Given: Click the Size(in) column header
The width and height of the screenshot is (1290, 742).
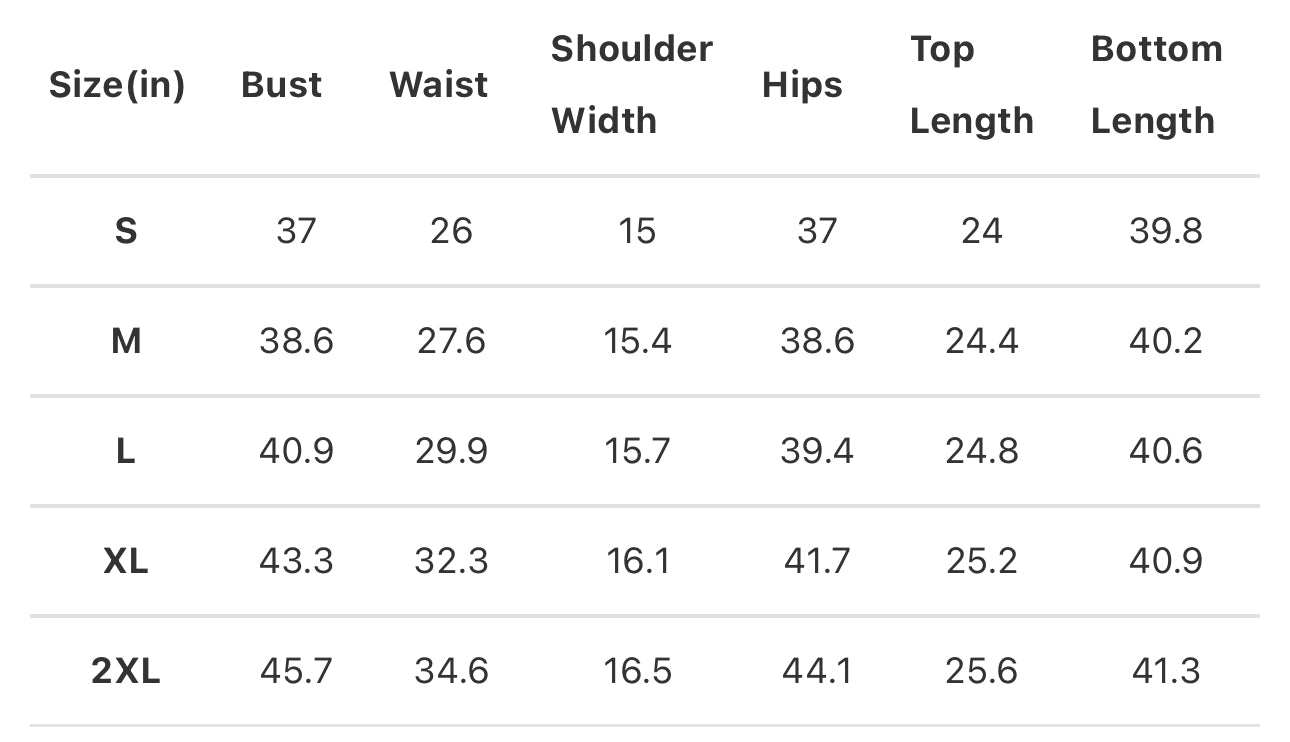Looking at the screenshot, I should [117, 85].
